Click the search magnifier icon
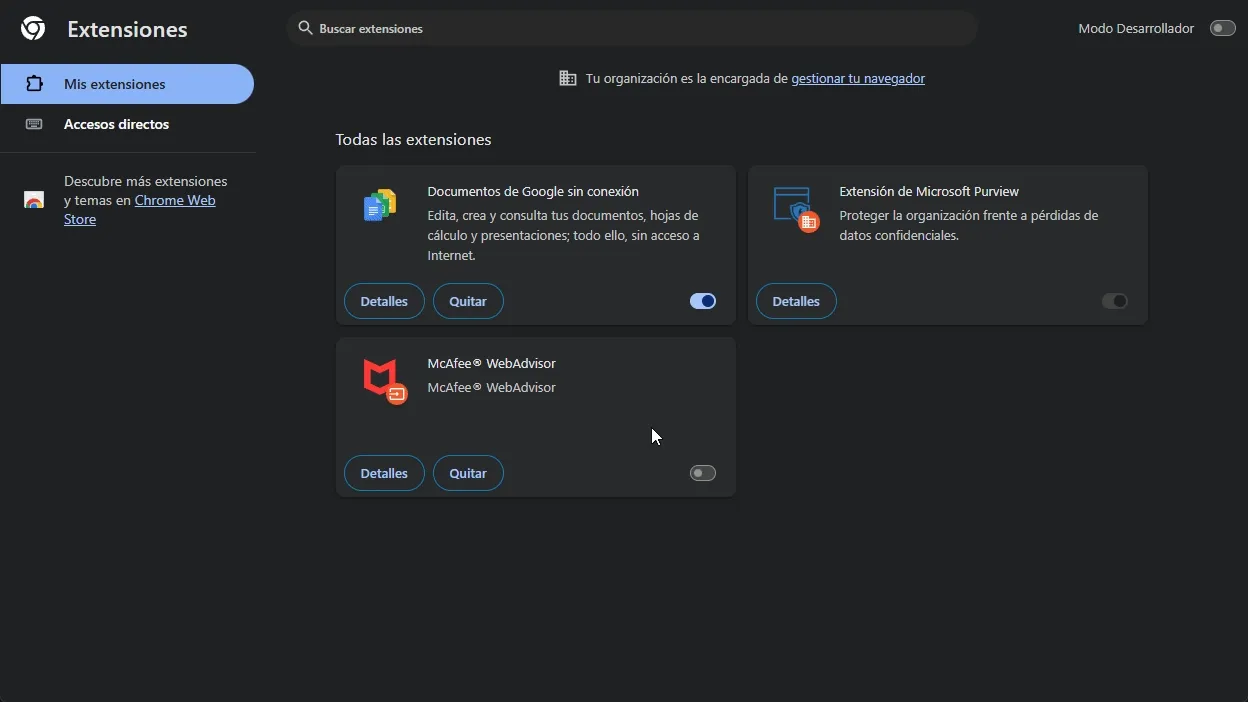The height and width of the screenshot is (702, 1248). tap(305, 28)
